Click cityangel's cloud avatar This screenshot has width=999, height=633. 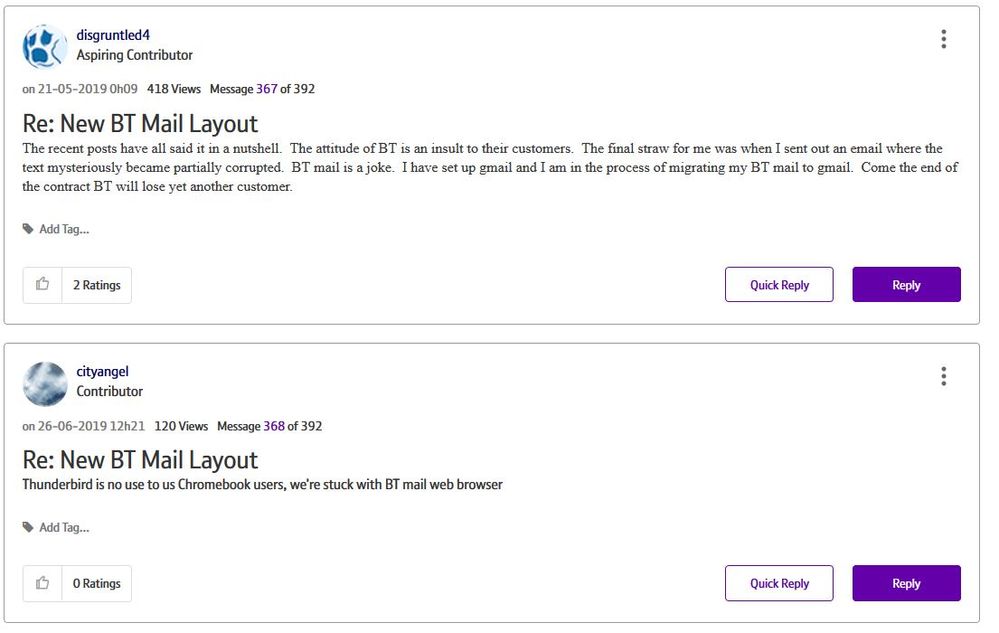[45, 383]
